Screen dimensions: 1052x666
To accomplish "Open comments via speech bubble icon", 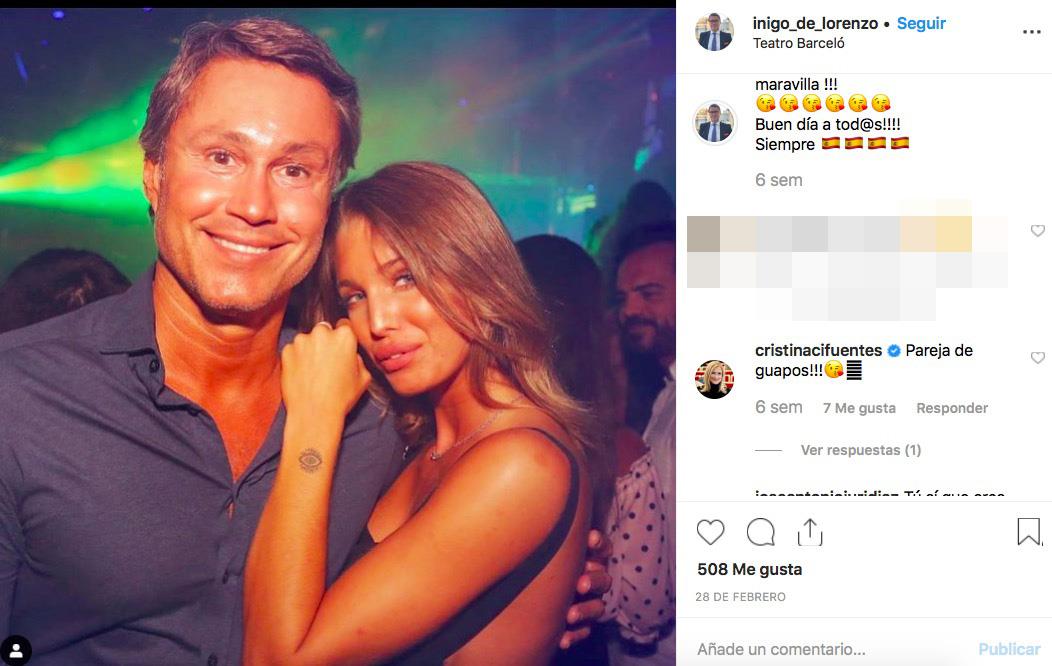I will [x=761, y=532].
